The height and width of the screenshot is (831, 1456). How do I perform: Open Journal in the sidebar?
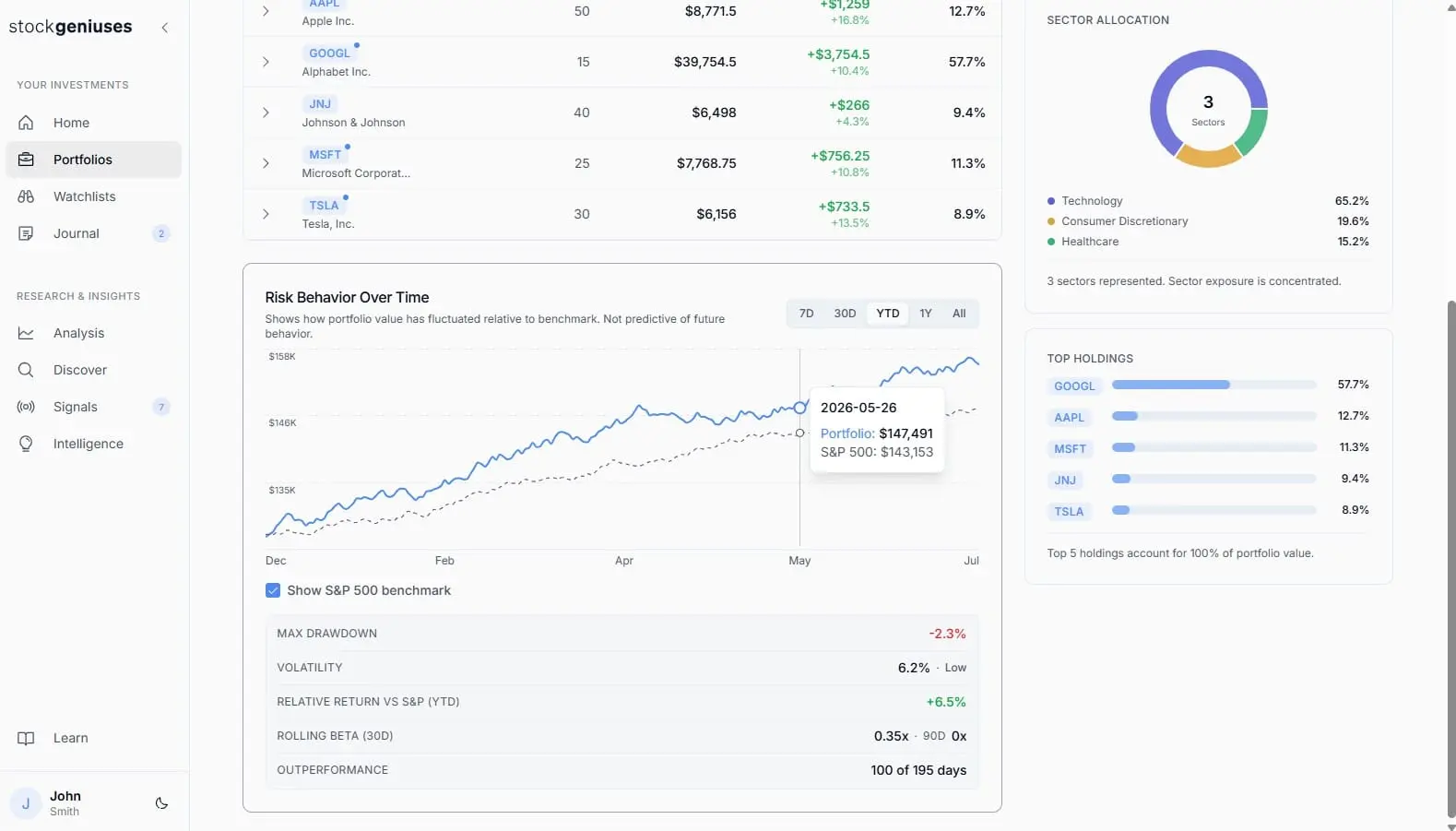click(x=93, y=233)
